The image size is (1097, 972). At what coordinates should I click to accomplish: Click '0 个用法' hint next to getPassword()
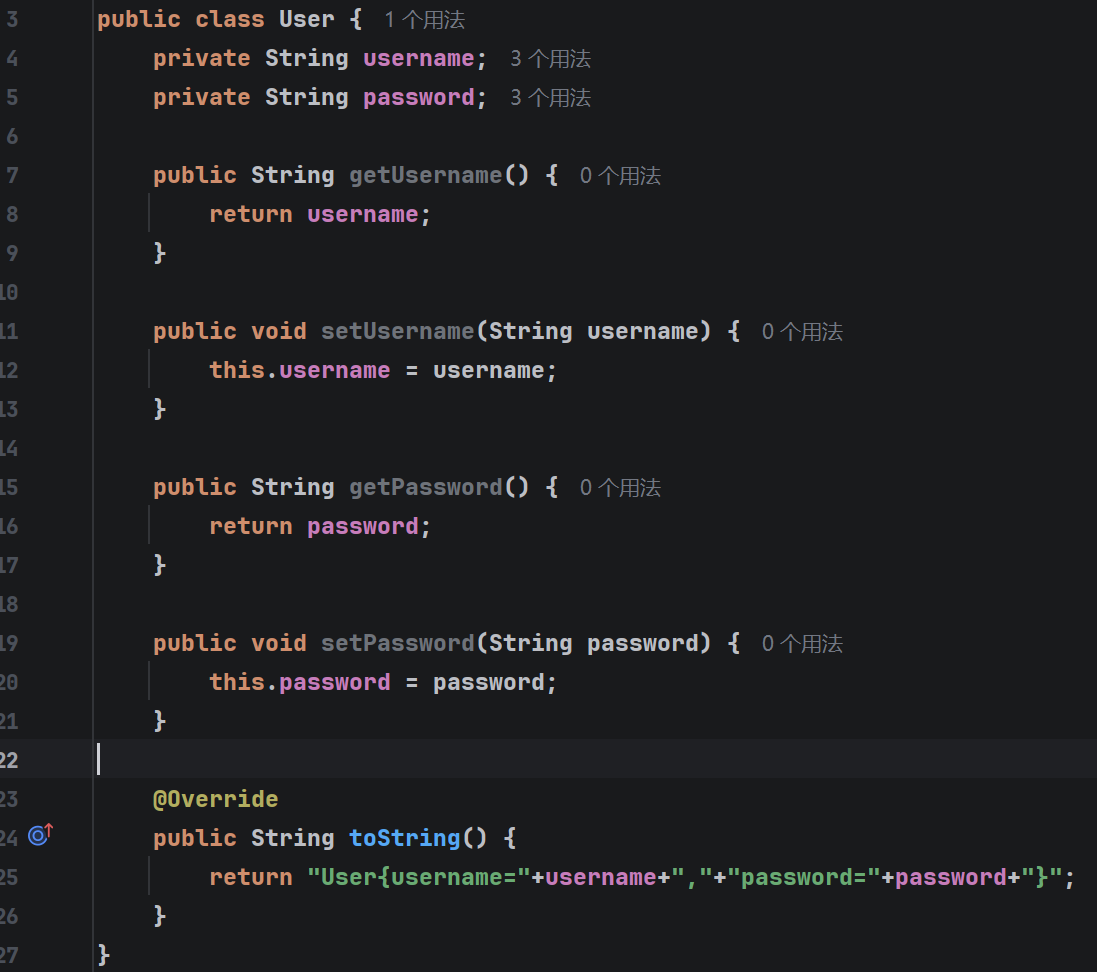[620, 488]
